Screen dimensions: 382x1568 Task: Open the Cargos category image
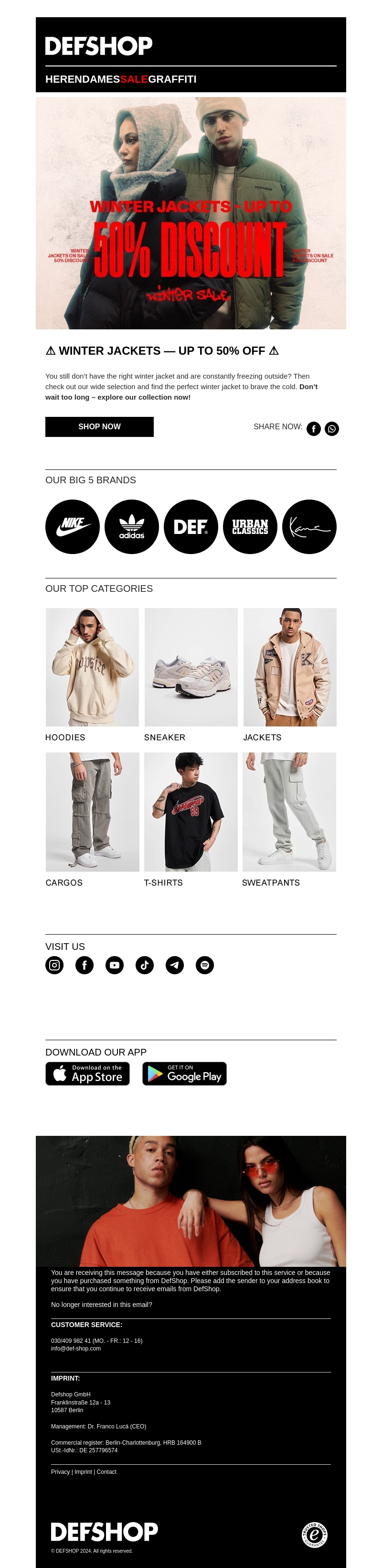[93, 811]
